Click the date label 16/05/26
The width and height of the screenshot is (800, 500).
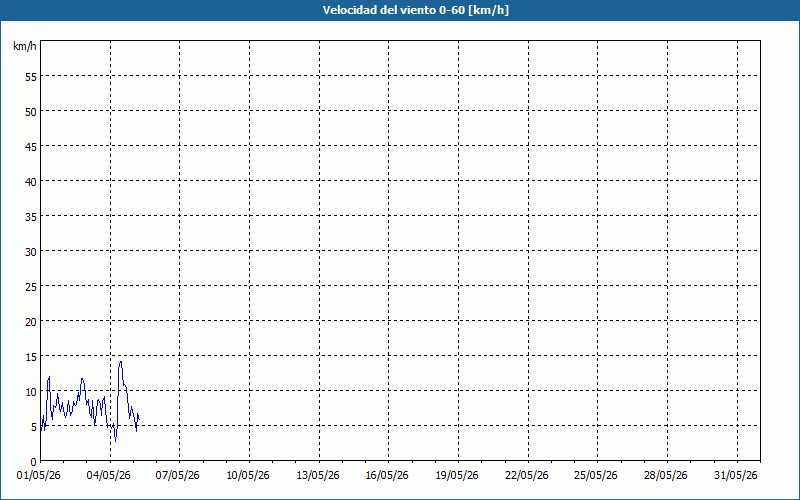coord(387,476)
